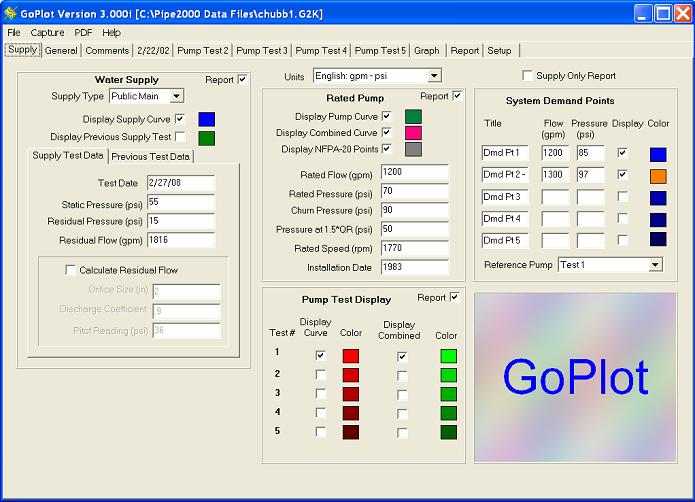Open the Capture menu

coord(47,33)
